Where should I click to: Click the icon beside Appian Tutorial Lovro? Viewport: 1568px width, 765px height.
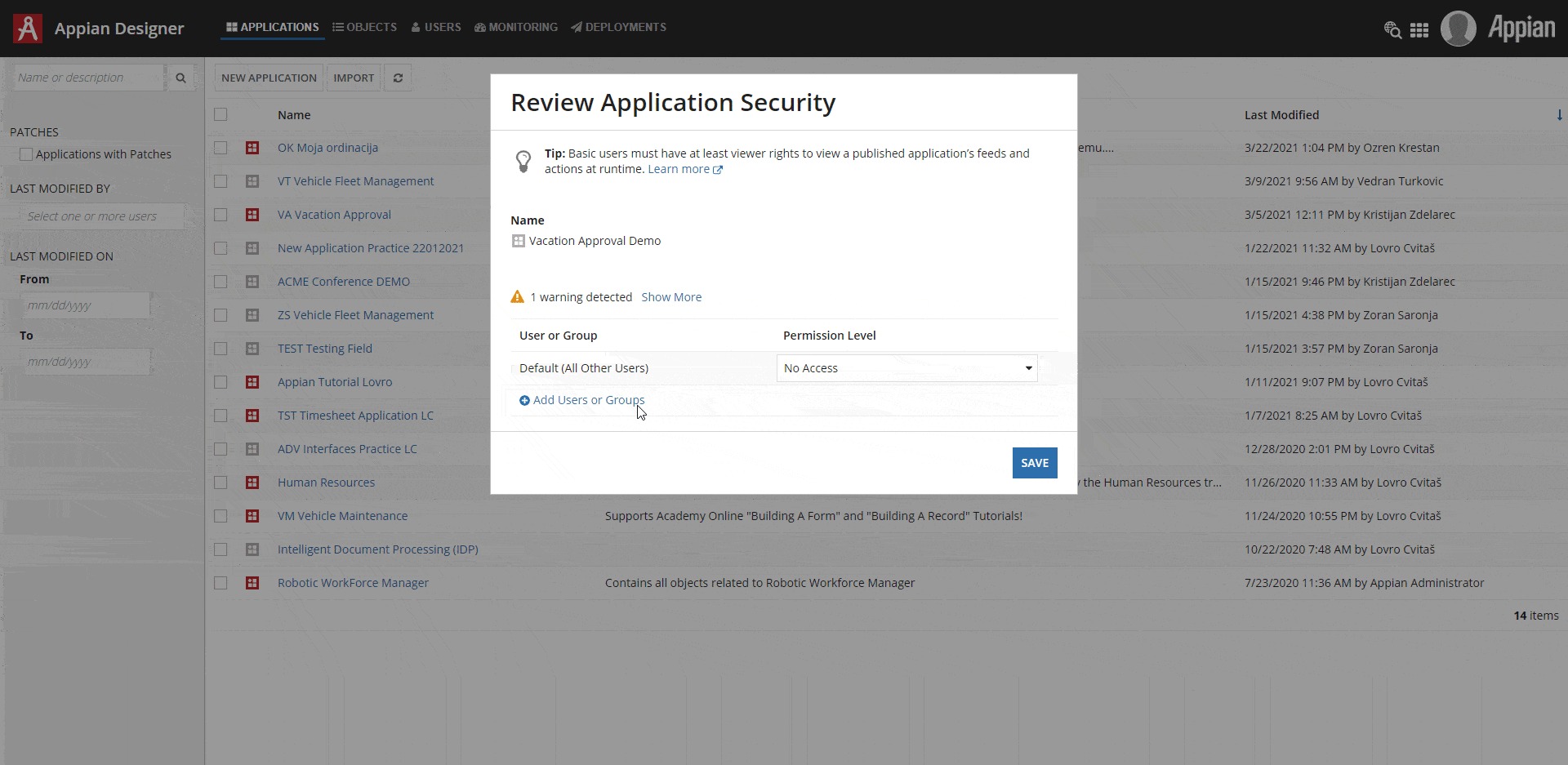(x=252, y=382)
